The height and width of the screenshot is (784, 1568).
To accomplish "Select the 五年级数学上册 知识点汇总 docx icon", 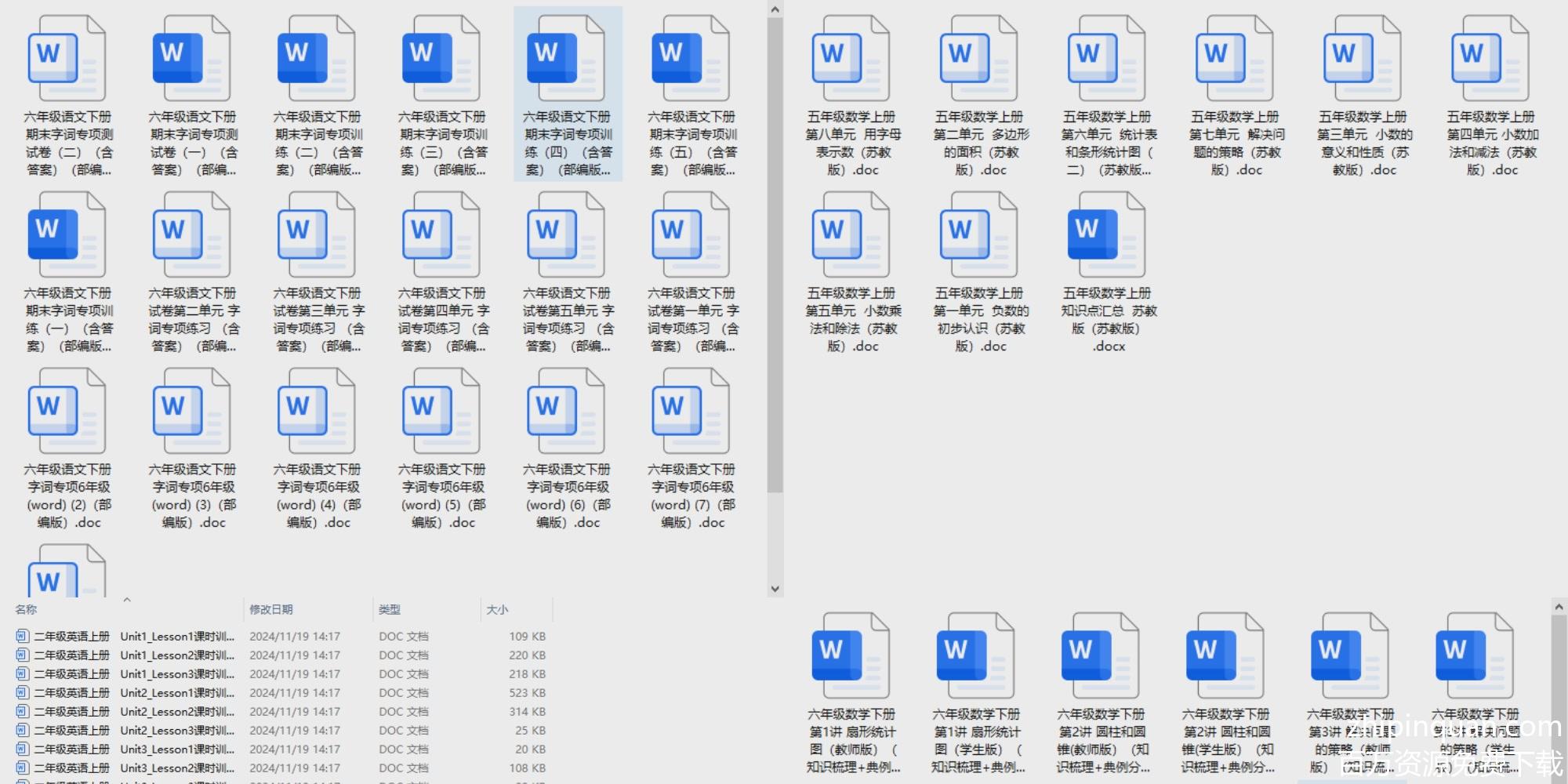I will click(x=1106, y=235).
